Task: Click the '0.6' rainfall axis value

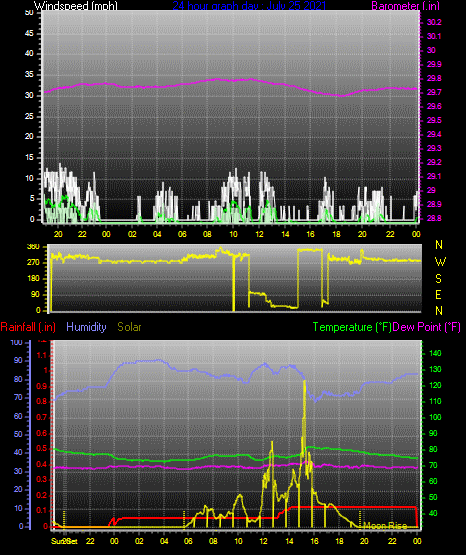Action: tap(42, 433)
